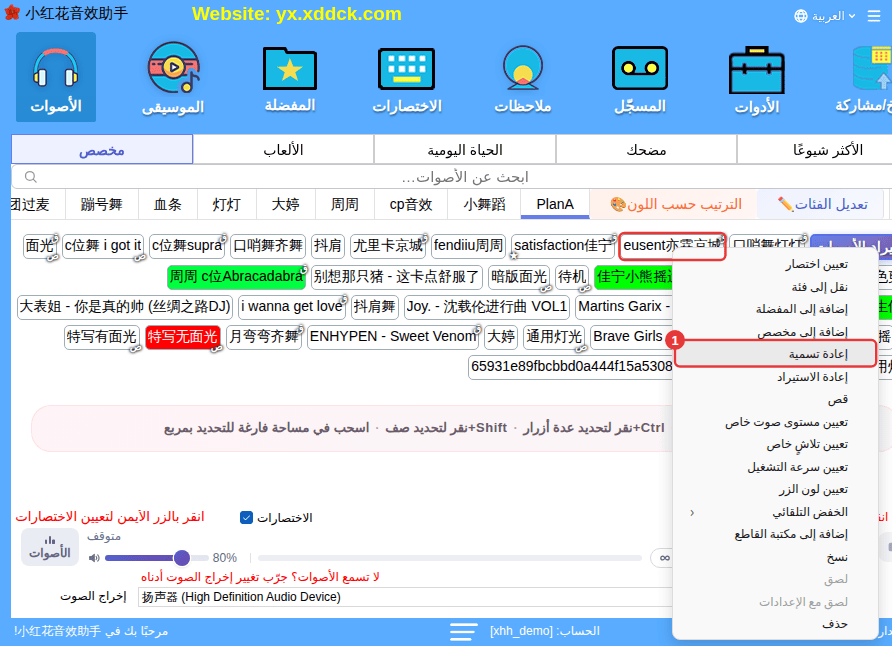Click the yx.xddck.com website link
This screenshot has width=892, height=646.
(x=339, y=14)
